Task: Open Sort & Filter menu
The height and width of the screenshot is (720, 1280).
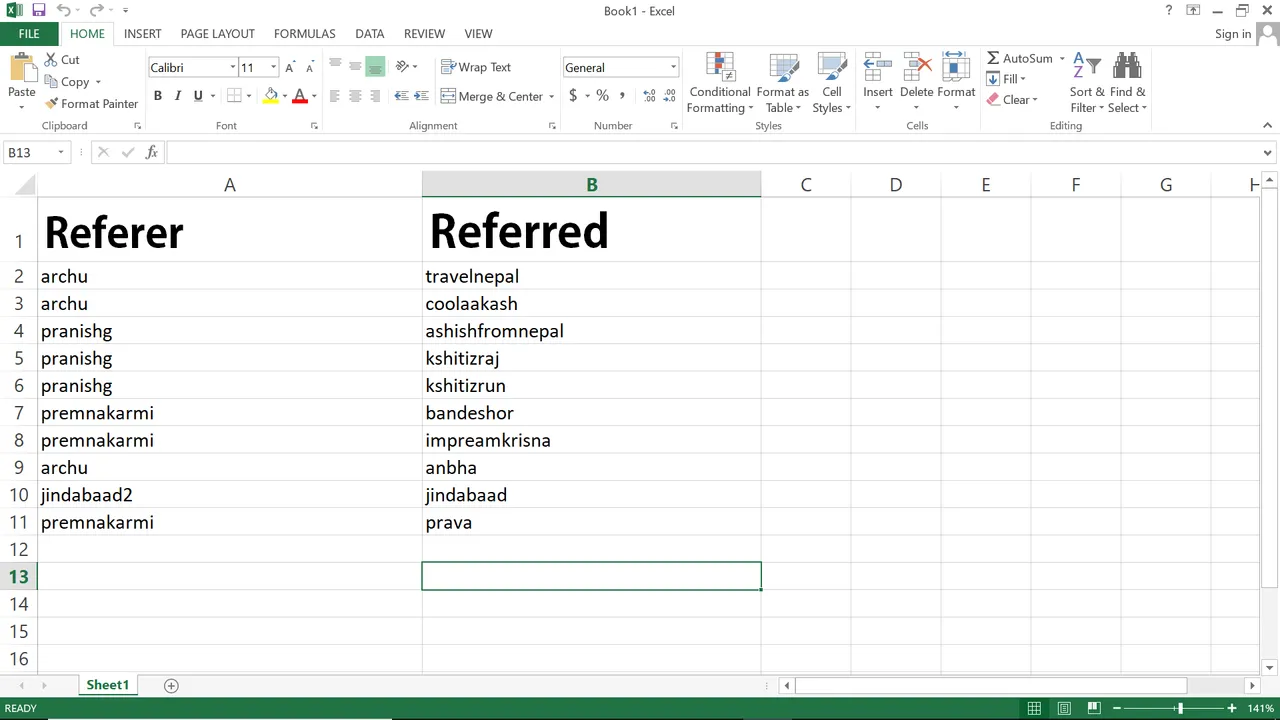Action: (1087, 84)
